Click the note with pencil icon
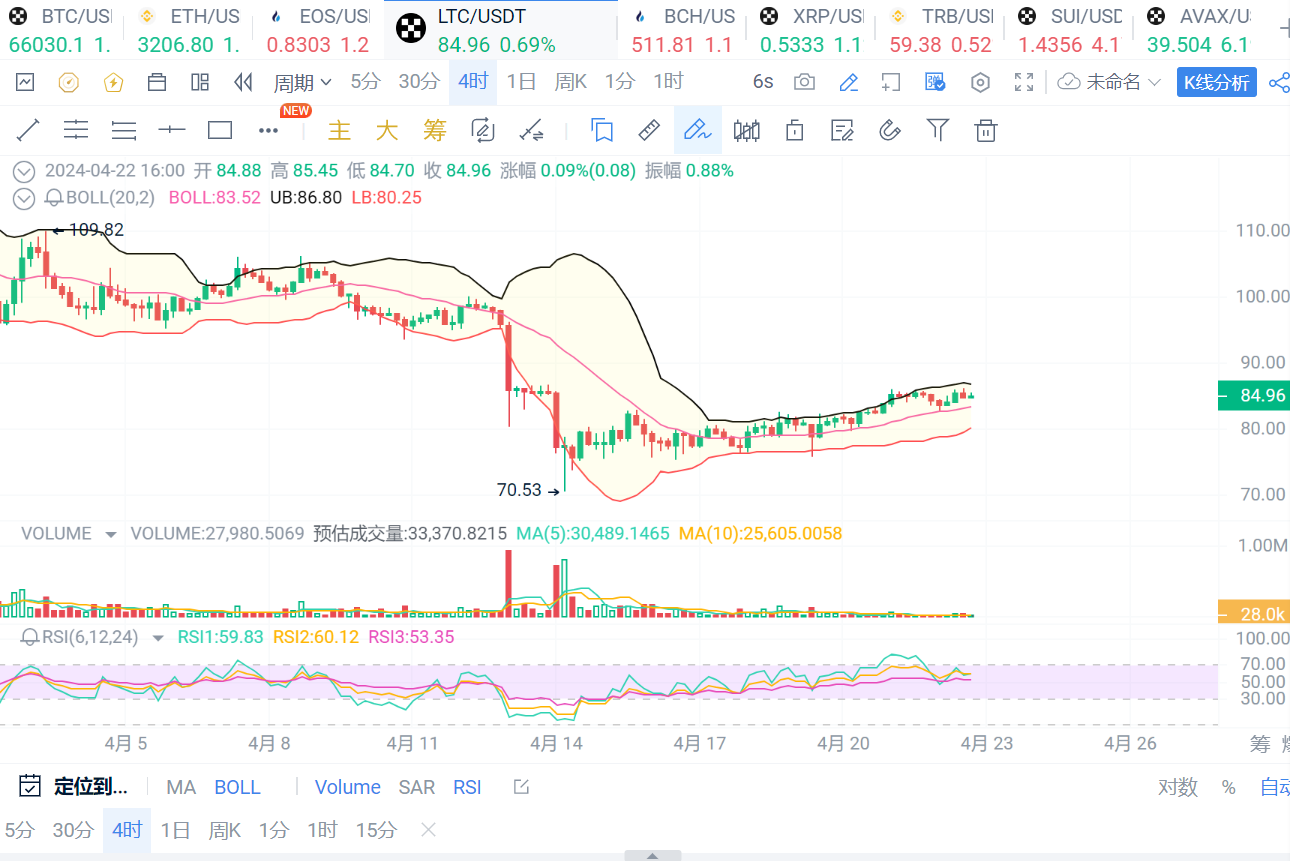The image size is (1290, 861). (842, 130)
